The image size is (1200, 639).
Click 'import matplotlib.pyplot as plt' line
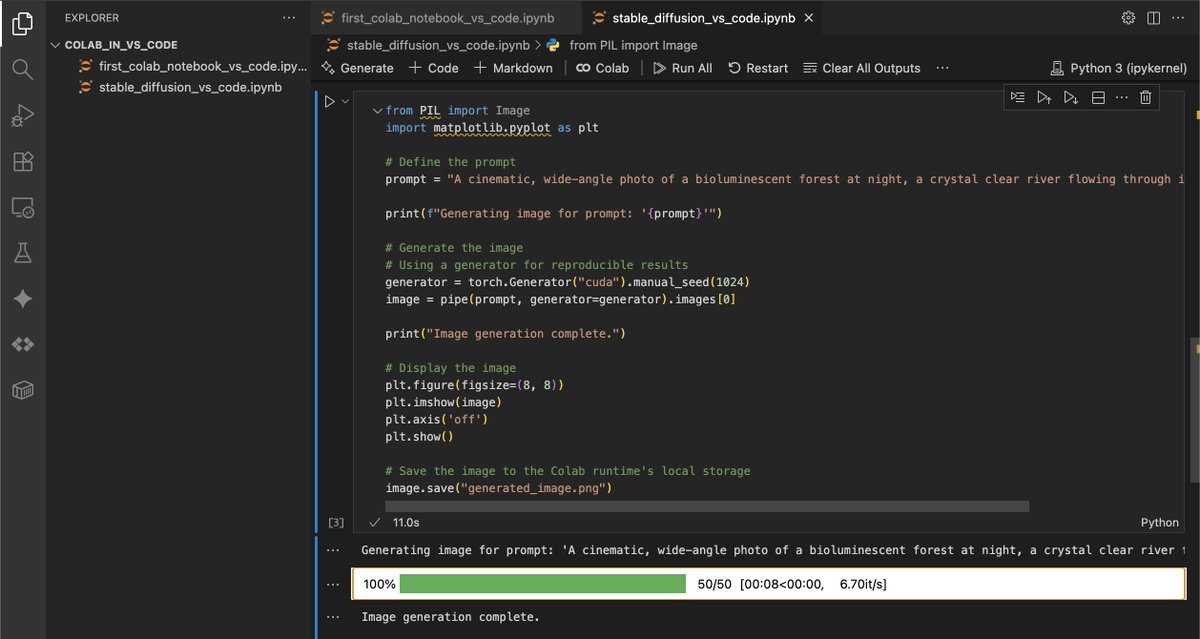point(492,128)
